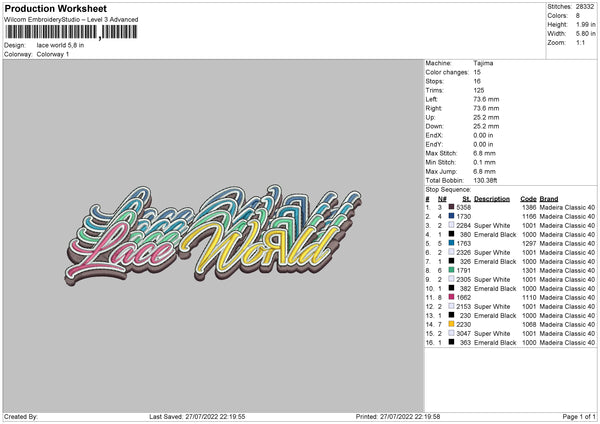This screenshot has height=424, width=600.
Task: Select "Super White" description in stop 9
Action: [x=492, y=280]
